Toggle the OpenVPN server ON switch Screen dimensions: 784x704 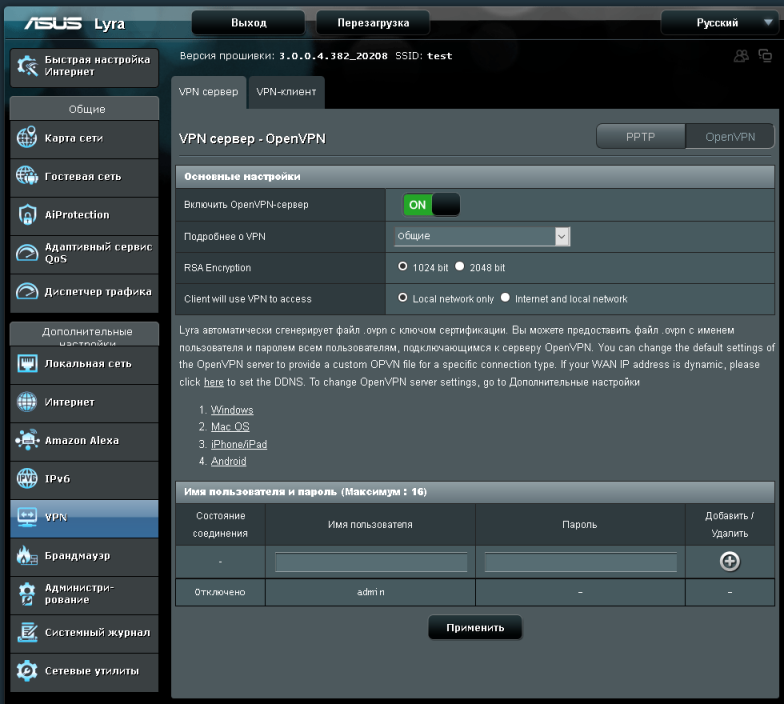pos(432,204)
